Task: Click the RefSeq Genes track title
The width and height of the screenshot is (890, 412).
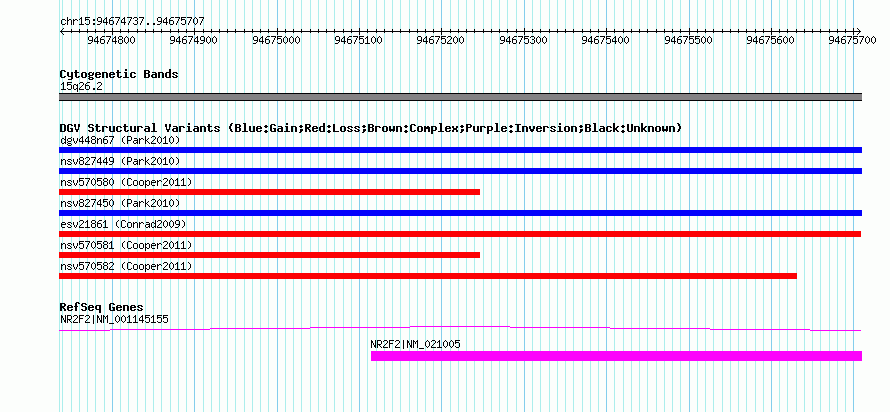Action: point(102,308)
